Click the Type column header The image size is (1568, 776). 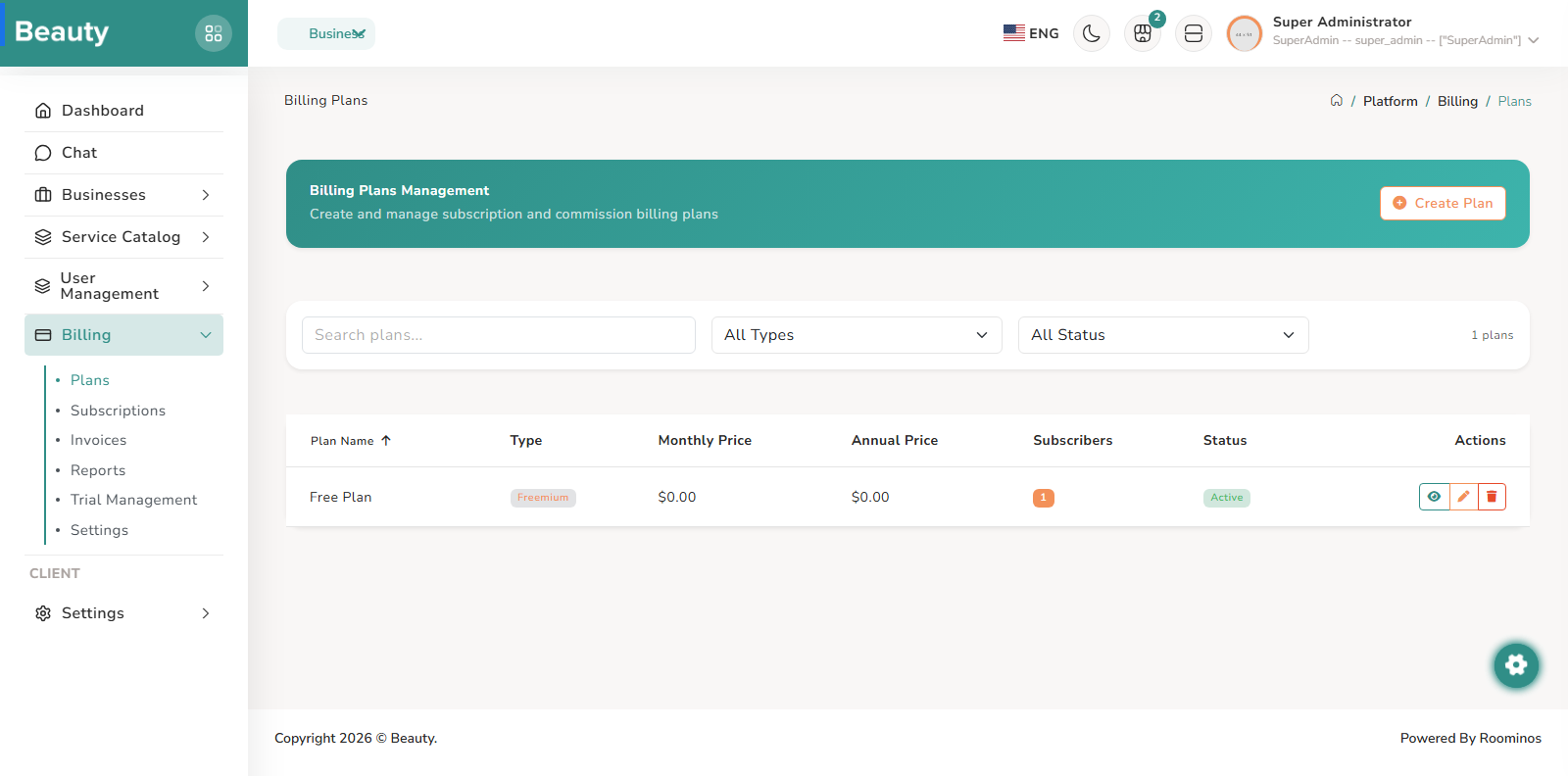coord(526,441)
